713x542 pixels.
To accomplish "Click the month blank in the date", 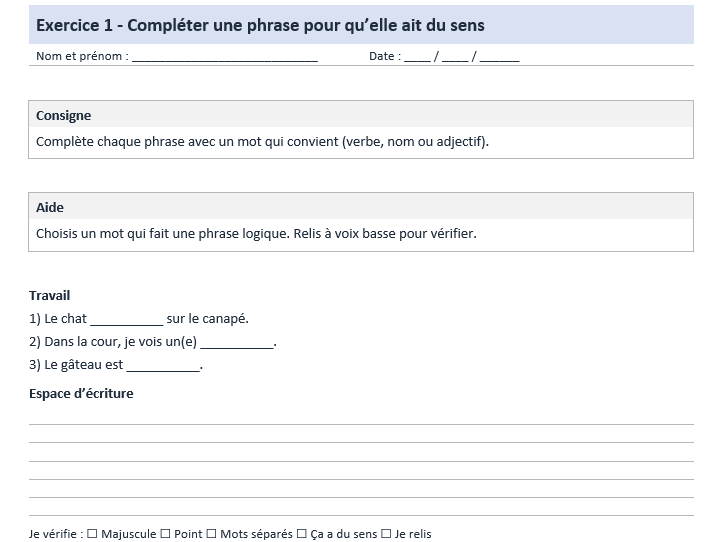I will [x=454, y=58].
